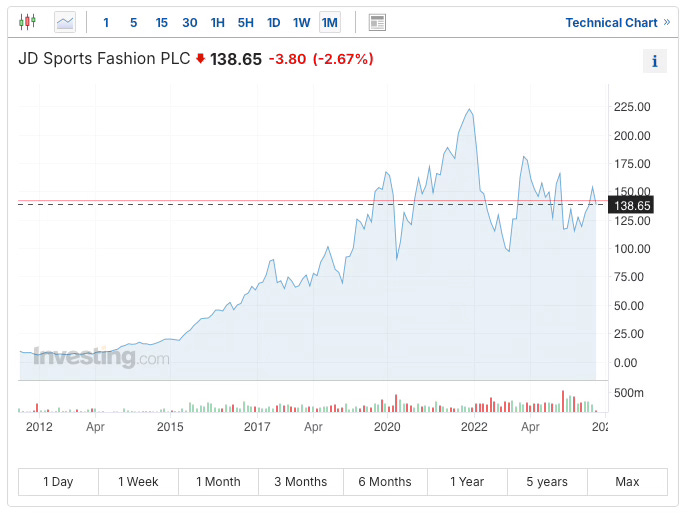Viewport: 688px width, 515px height.
Task: Select the 1 Month range
Action: [x=219, y=482]
